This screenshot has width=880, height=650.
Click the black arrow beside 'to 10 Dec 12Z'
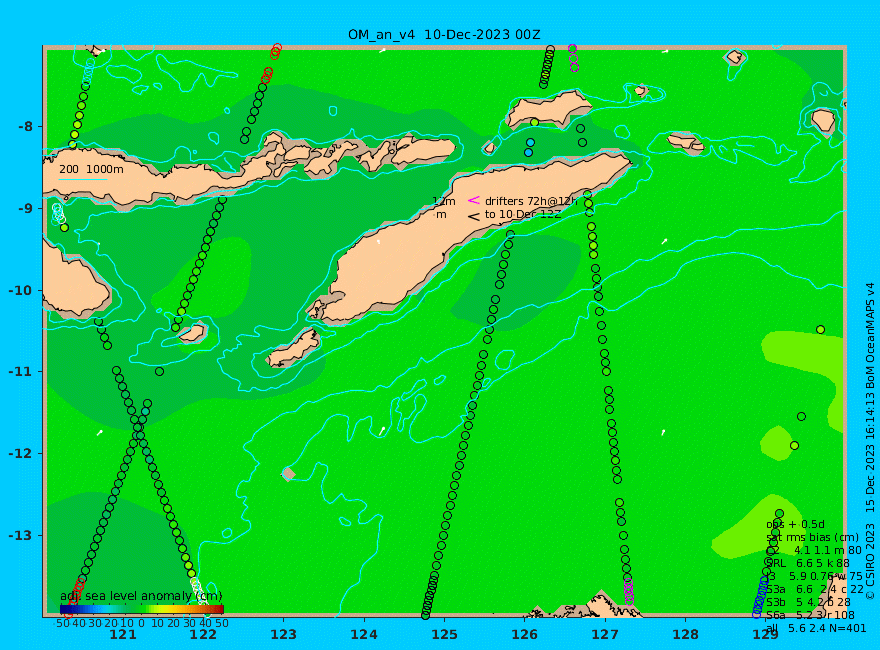coord(474,216)
